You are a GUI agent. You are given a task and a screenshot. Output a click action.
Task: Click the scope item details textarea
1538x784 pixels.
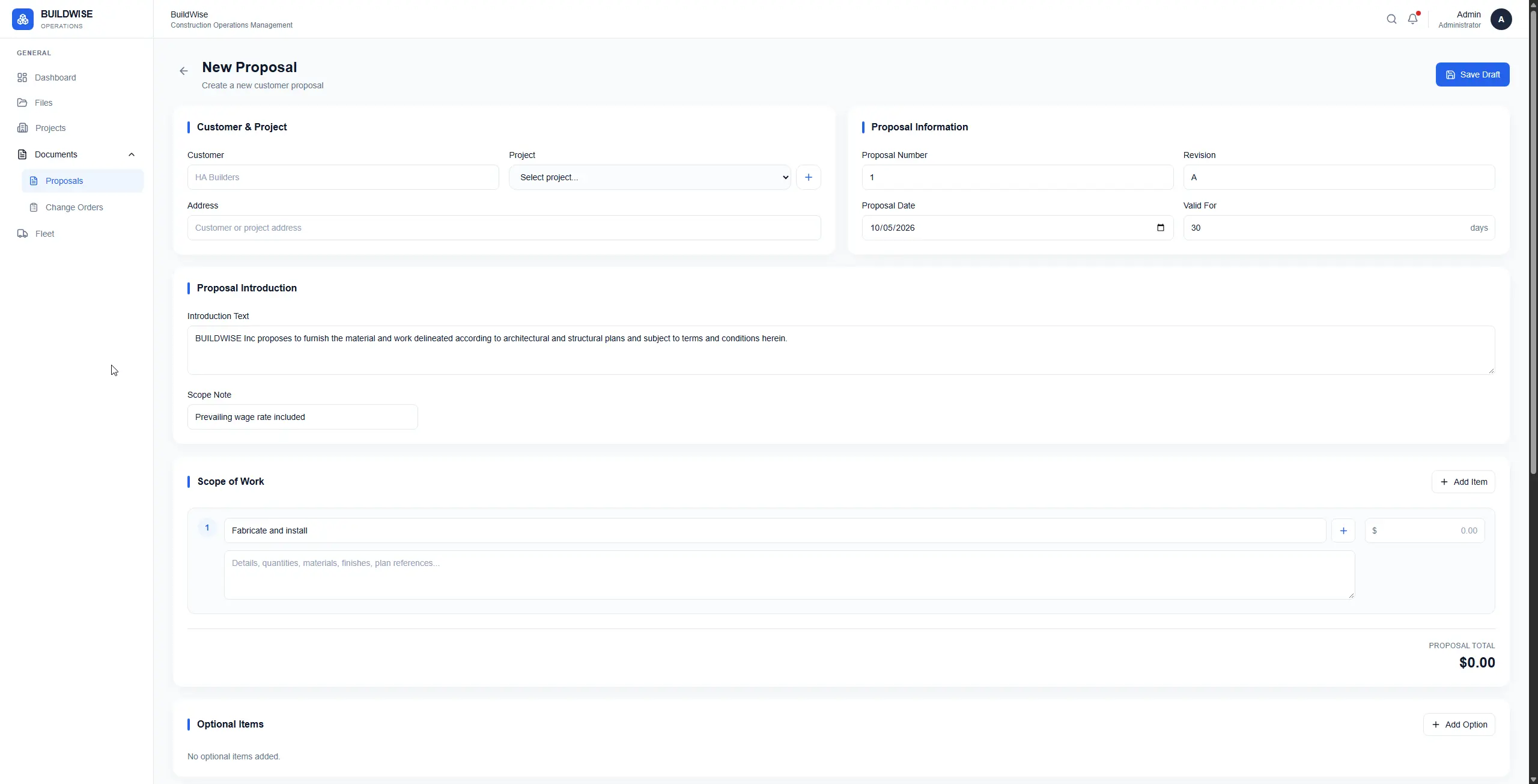pyautogui.click(x=789, y=575)
